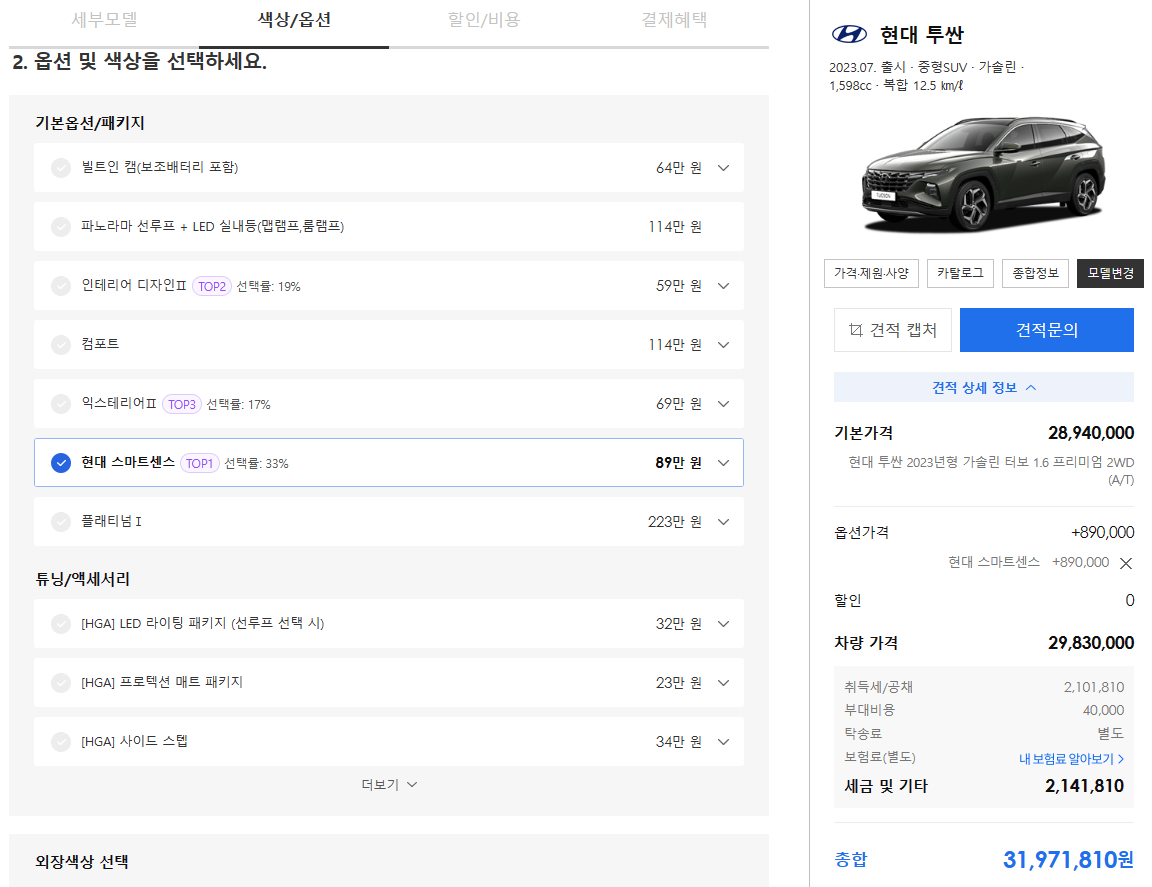Open 가격·제원·사양 info
This screenshot has height=887, width=1152.
[x=871, y=273]
